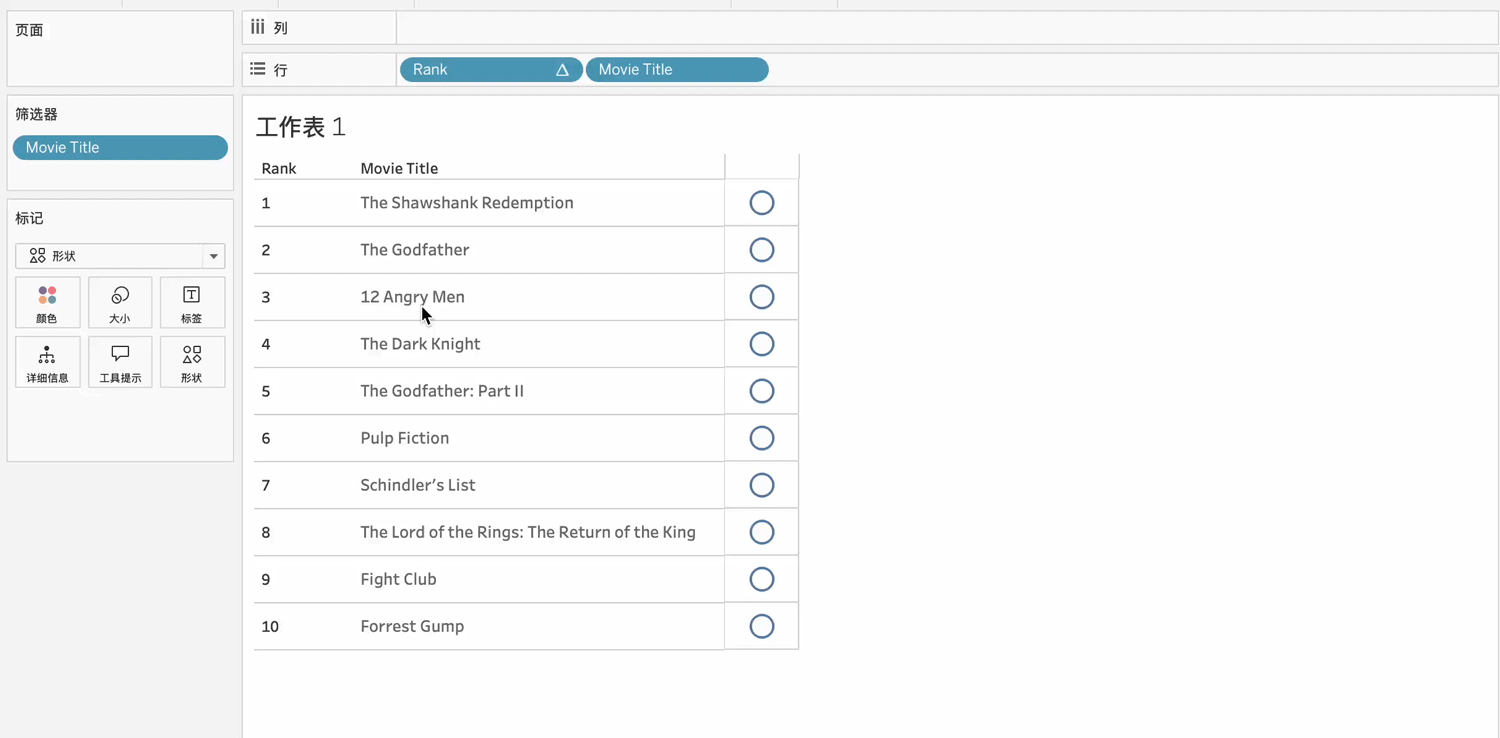Open the Label (标签) marks card
This screenshot has height=738, width=1500.
point(192,303)
